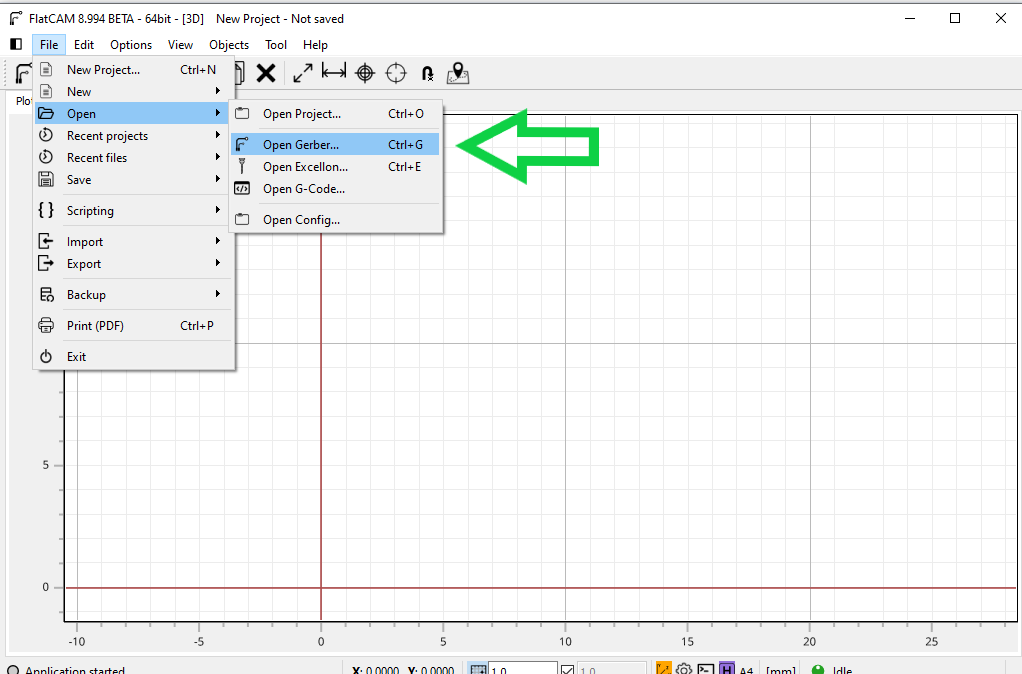The width and height of the screenshot is (1022, 674).
Task: Click the locate in object map-pin icon
Action: point(458,73)
